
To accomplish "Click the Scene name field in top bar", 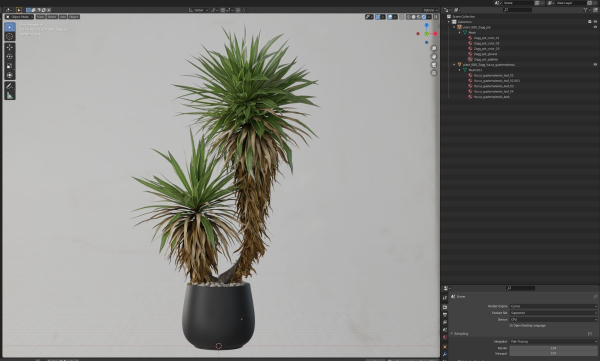I will 518,3.
